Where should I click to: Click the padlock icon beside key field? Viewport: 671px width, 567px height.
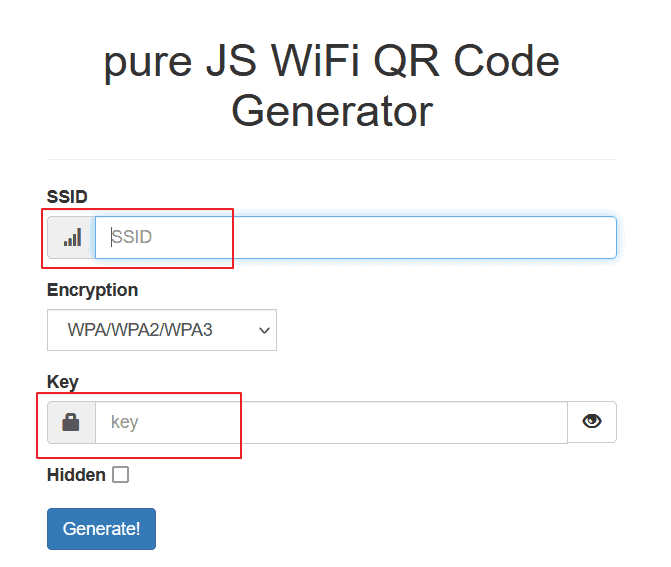coord(71,422)
